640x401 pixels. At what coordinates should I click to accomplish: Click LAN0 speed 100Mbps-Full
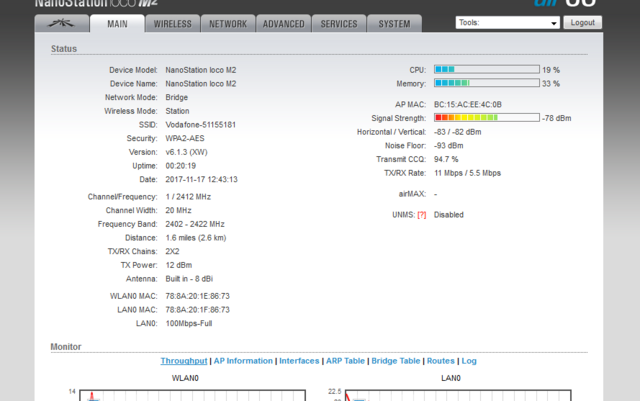click(189, 323)
